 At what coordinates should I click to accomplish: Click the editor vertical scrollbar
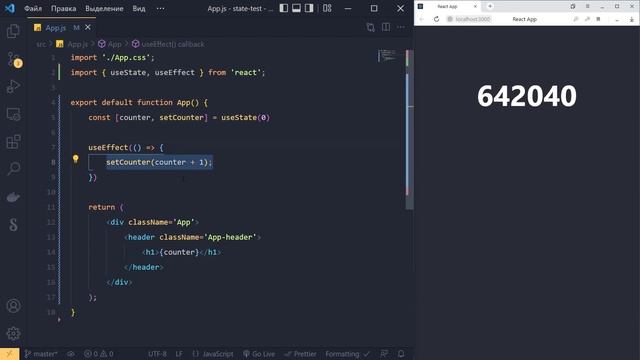click(x=409, y=129)
